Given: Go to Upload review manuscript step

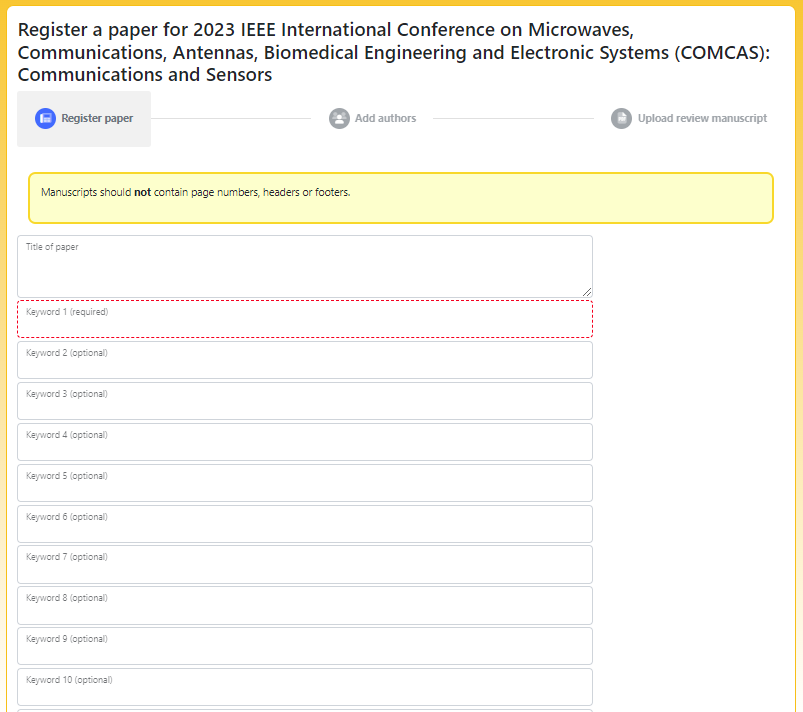Looking at the screenshot, I should pos(689,118).
